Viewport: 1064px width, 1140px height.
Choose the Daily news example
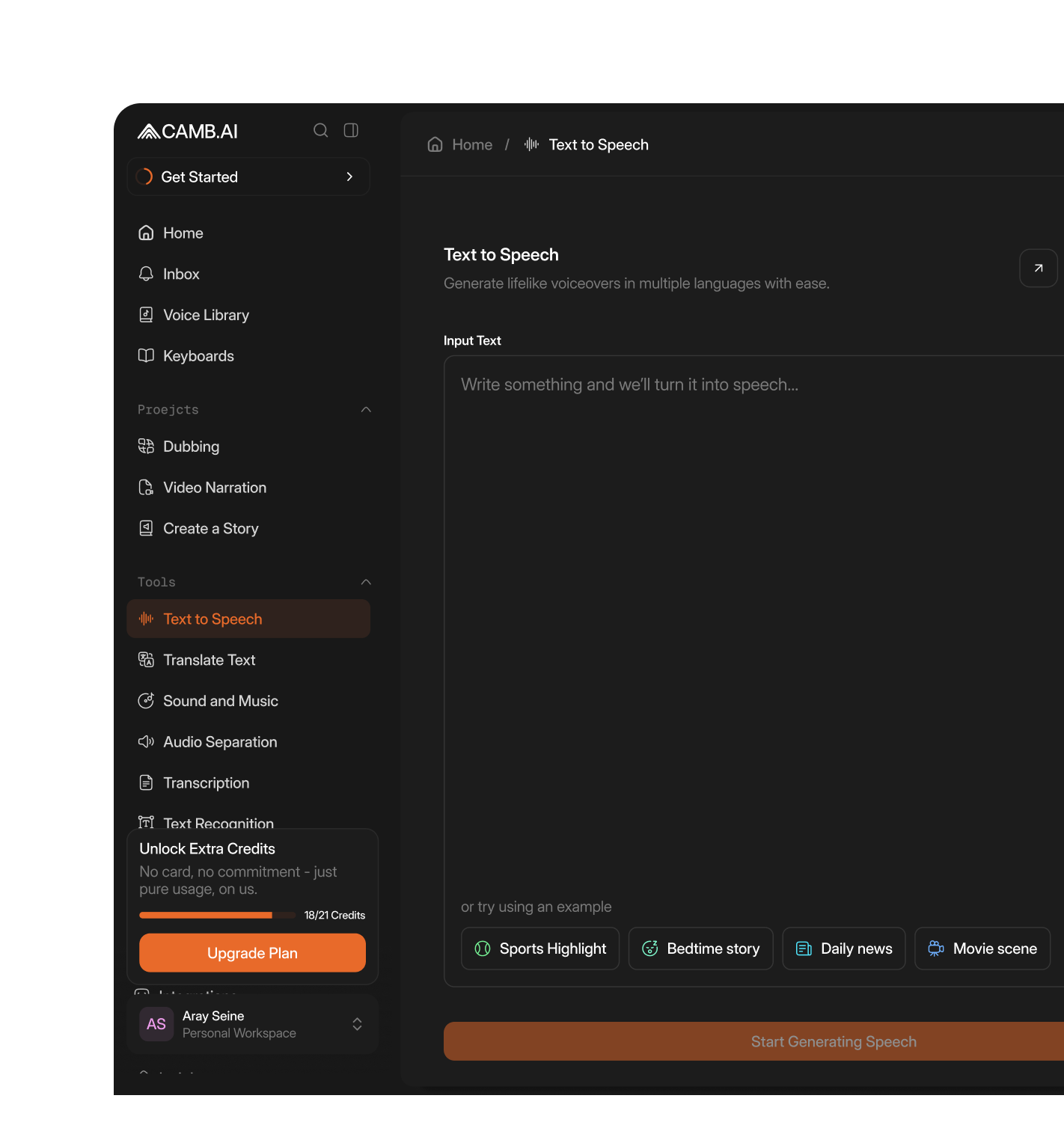coord(844,949)
